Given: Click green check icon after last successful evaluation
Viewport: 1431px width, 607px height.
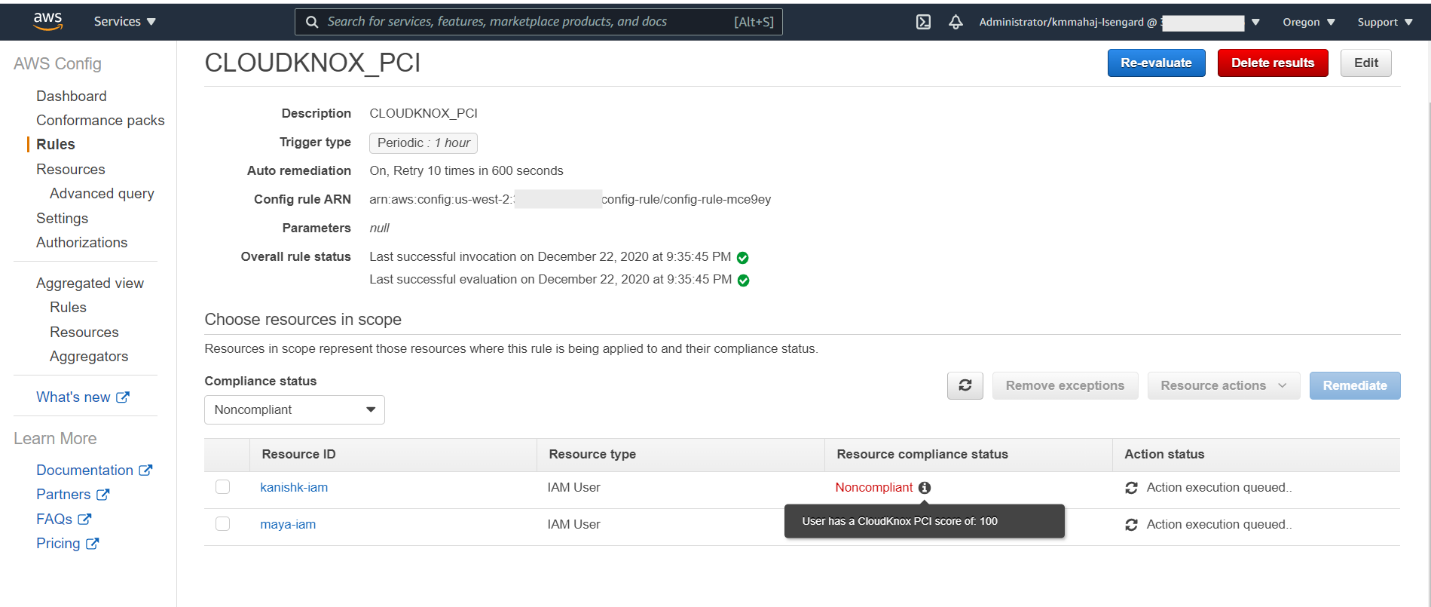Looking at the screenshot, I should click(743, 281).
